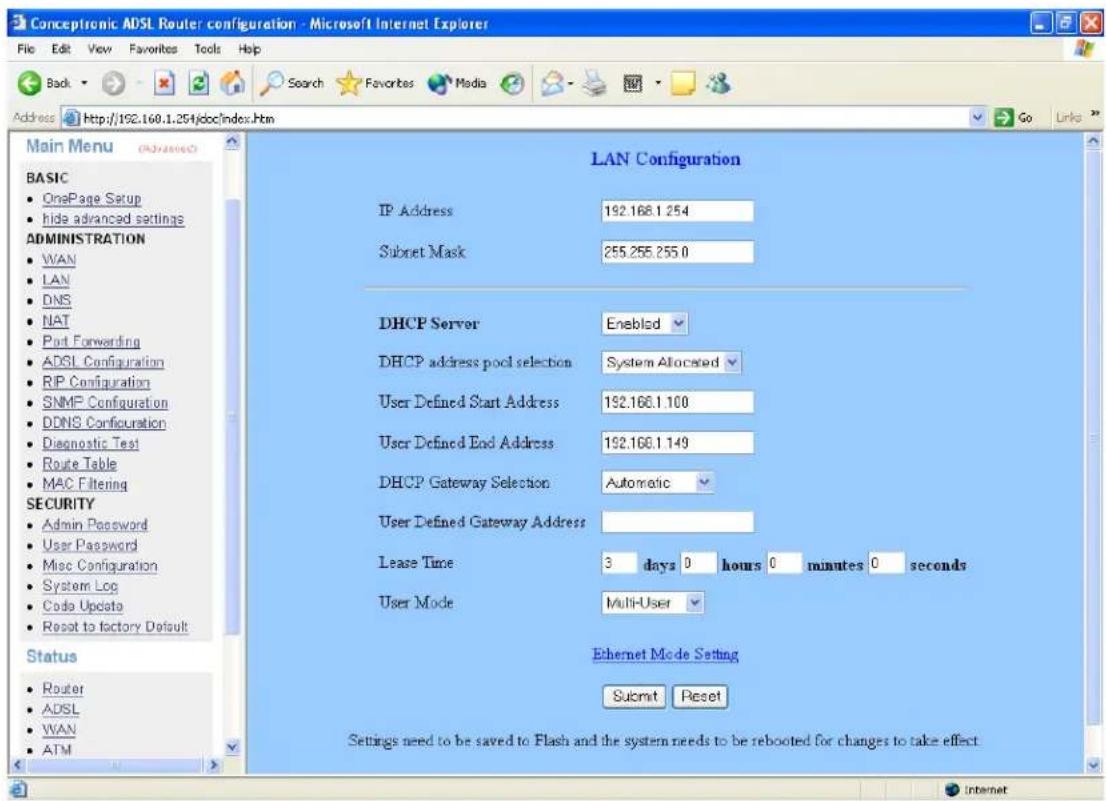The width and height of the screenshot is (1106, 801).
Task: Click hide advanced settings link
Action: tap(113, 219)
